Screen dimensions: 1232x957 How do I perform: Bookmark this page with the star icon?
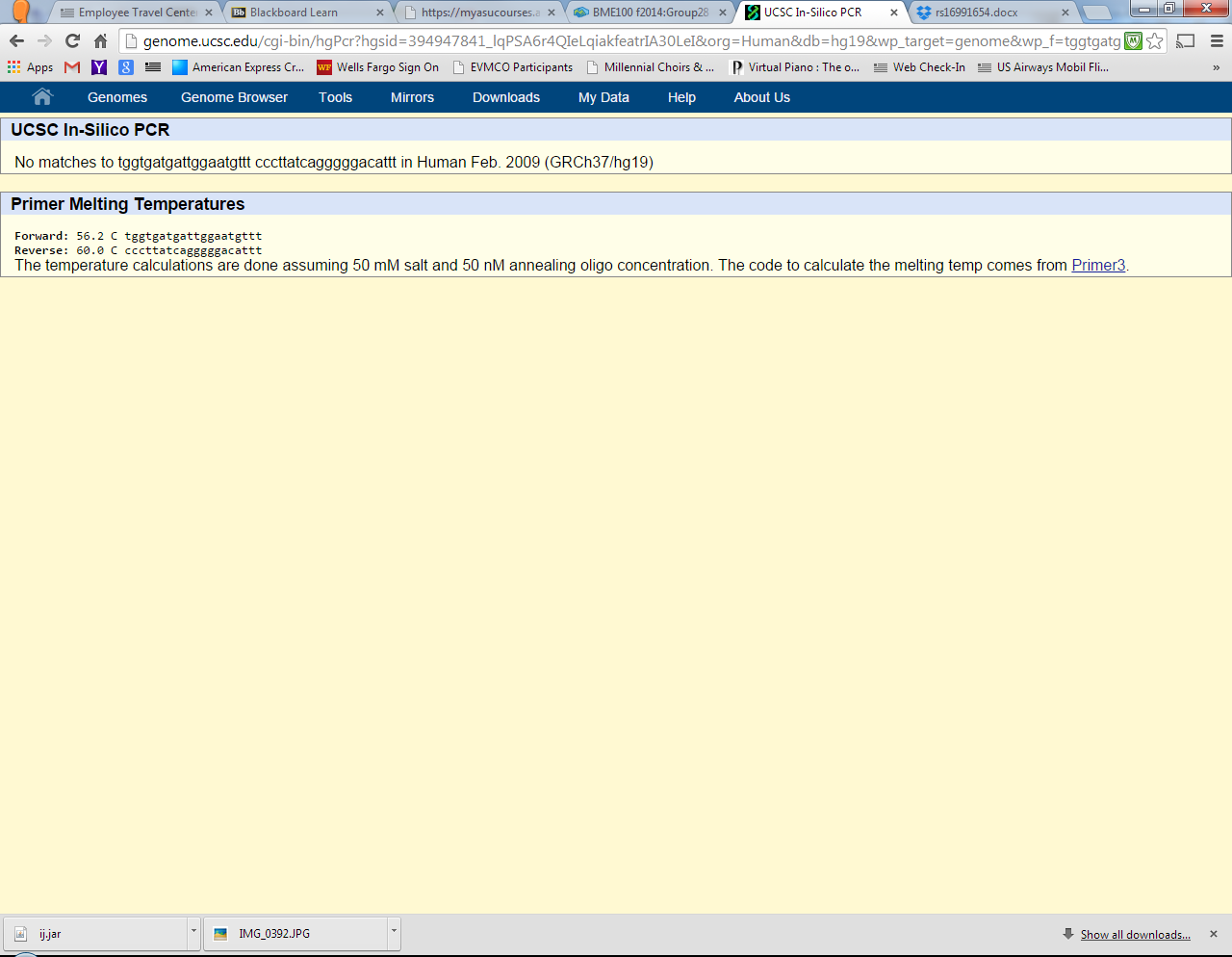coord(1155,40)
